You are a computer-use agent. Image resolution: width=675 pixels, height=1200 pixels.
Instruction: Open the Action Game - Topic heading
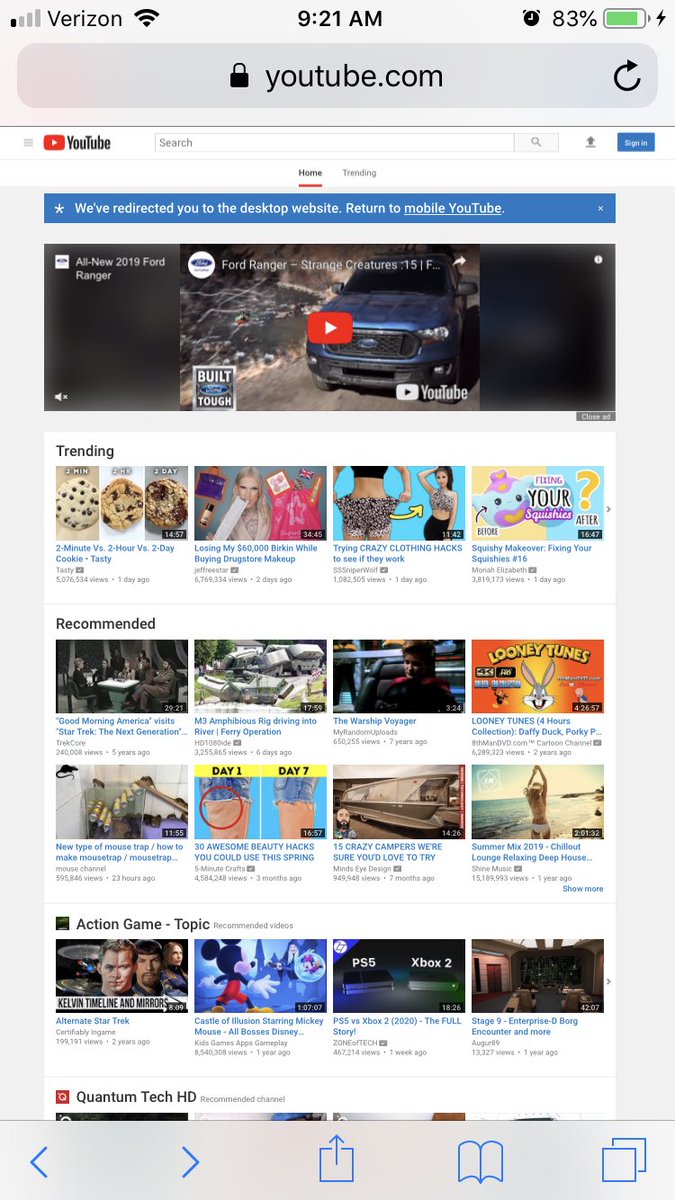[x=143, y=924]
